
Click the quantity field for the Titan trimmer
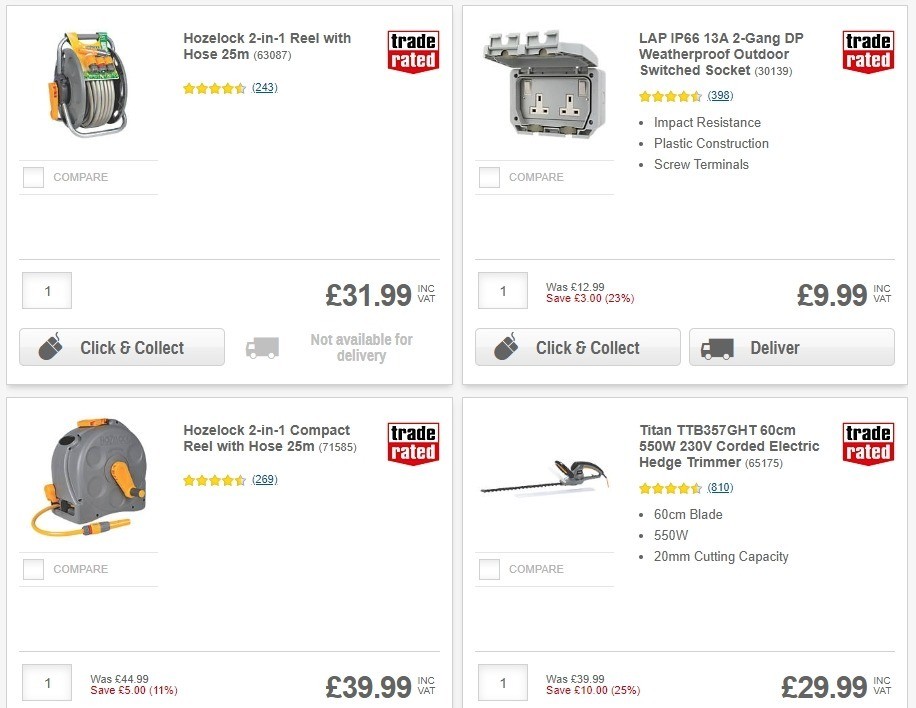(x=502, y=682)
